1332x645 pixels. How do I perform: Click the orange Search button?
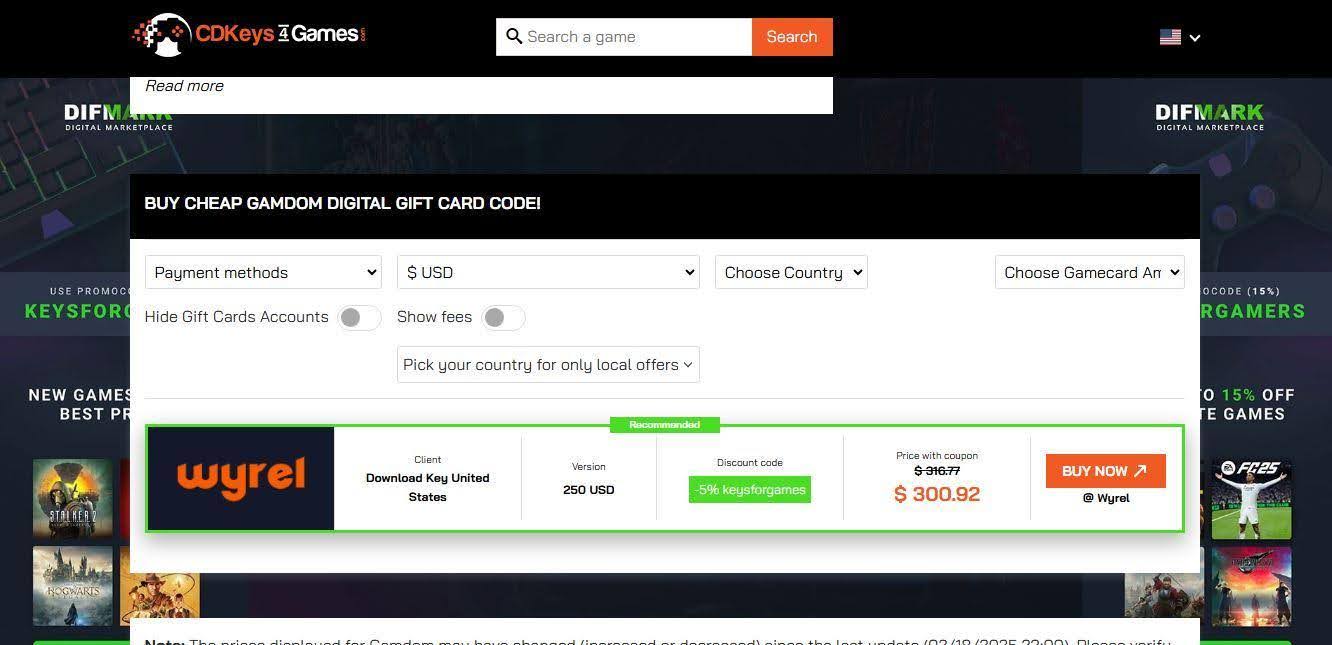pos(792,37)
